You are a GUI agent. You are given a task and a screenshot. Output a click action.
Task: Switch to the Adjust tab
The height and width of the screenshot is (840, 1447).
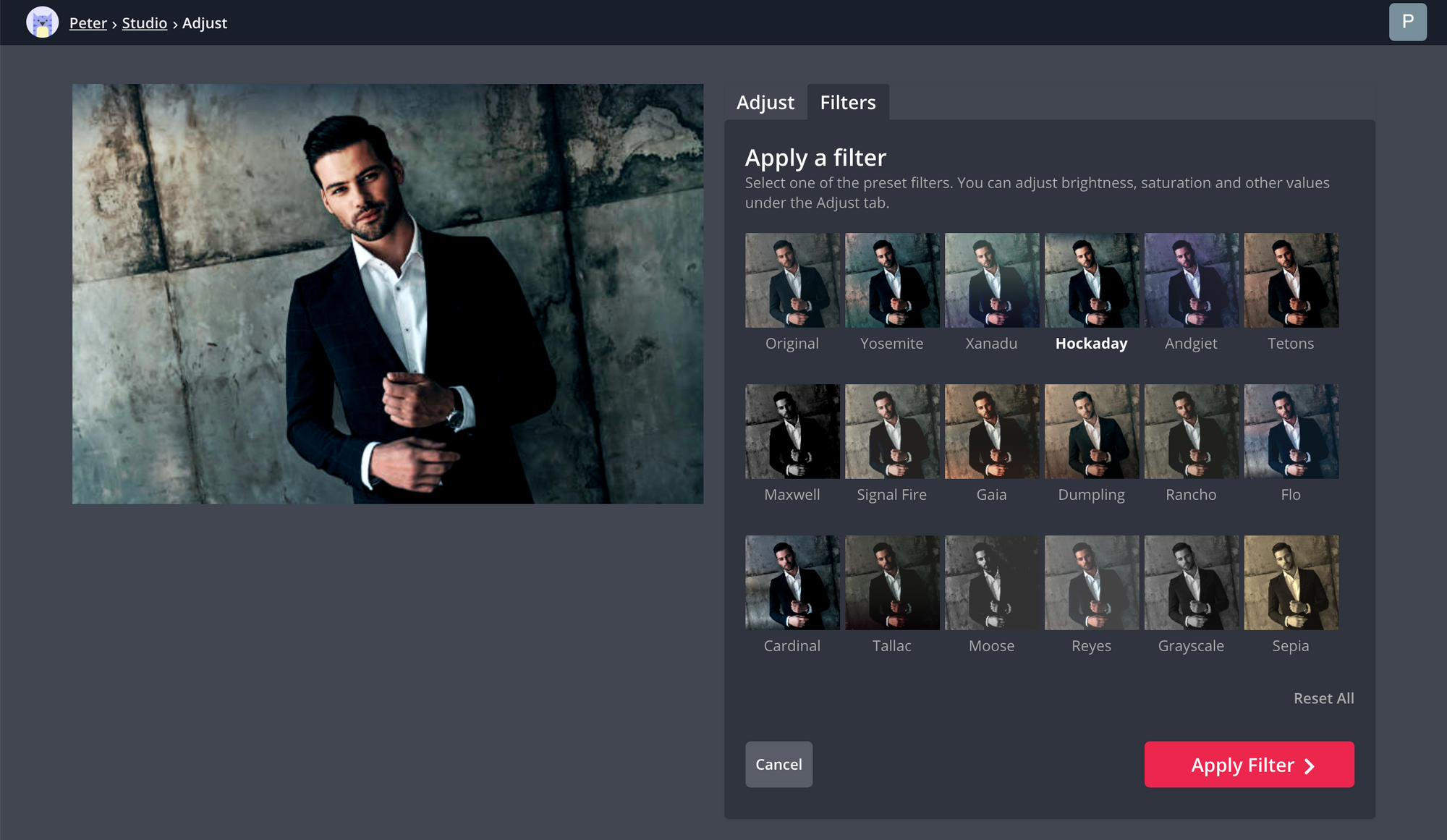765,102
